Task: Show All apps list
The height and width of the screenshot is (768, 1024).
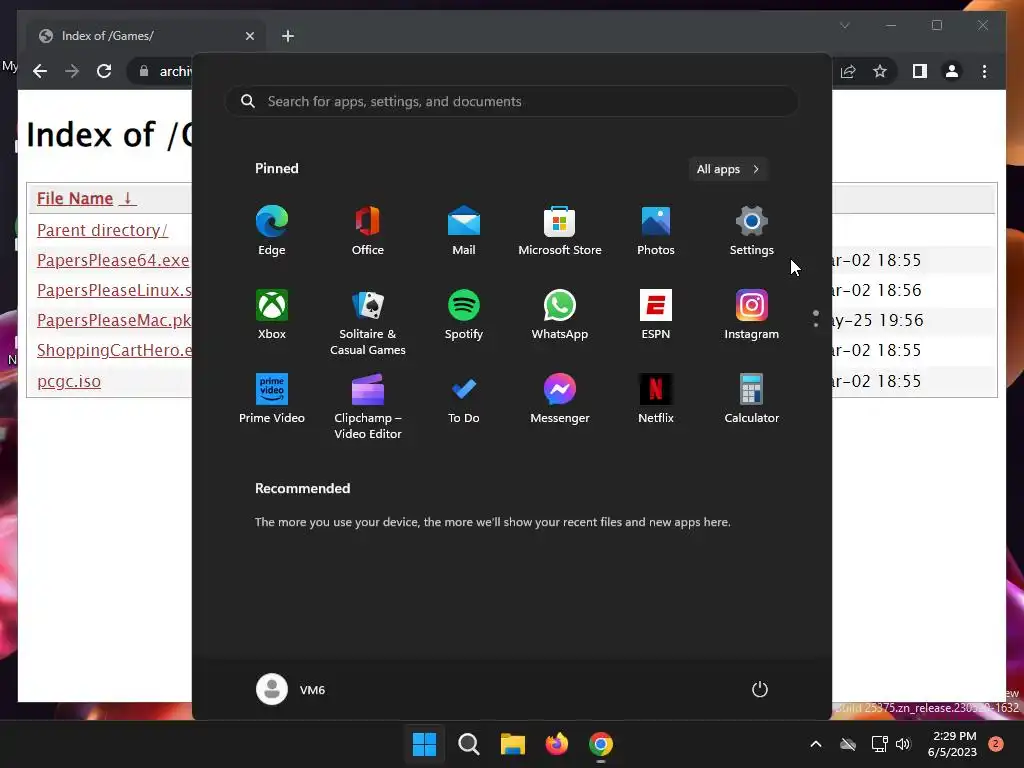Action: click(728, 169)
